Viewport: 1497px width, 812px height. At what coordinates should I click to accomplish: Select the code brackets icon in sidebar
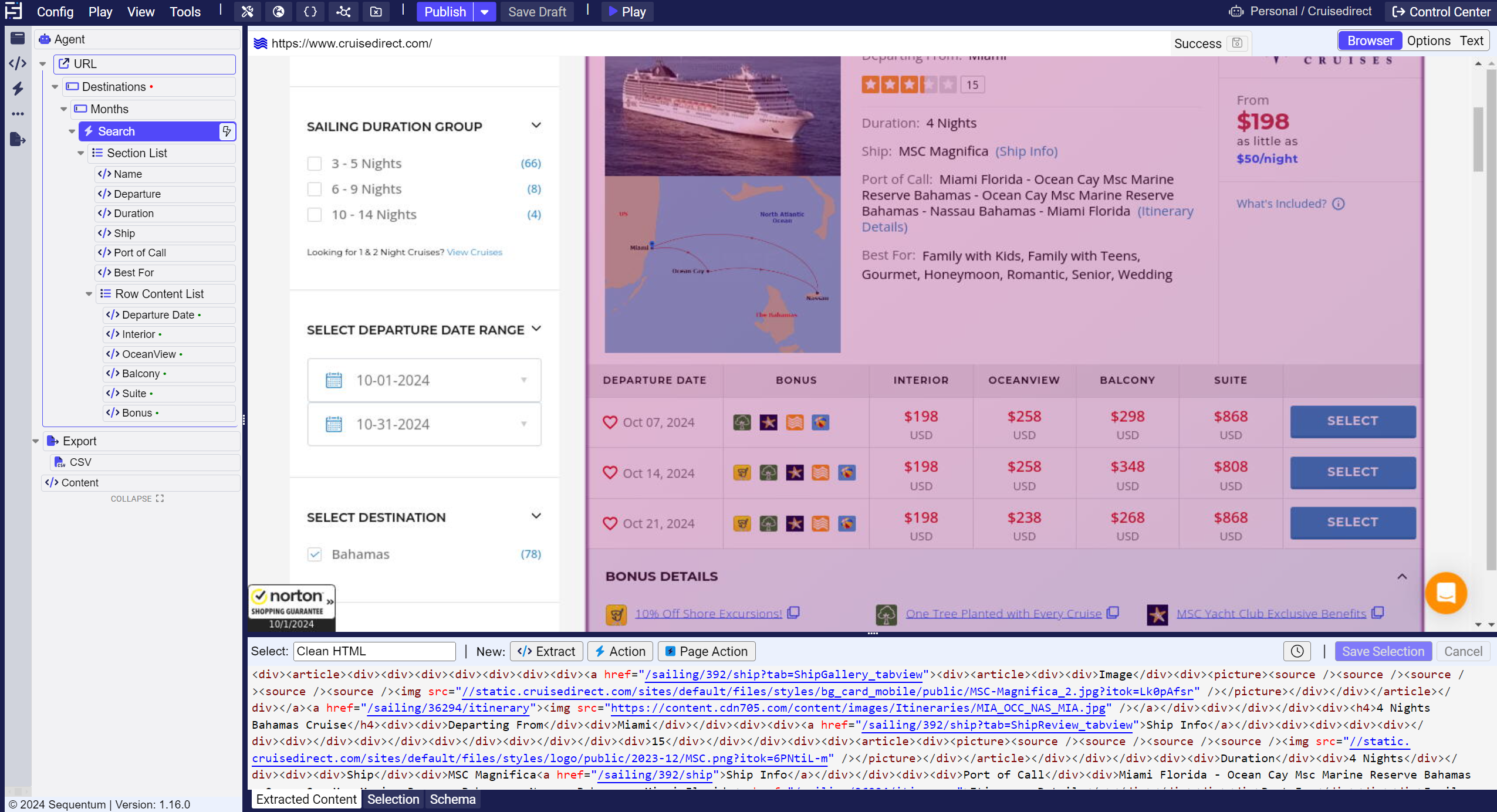[18, 63]
